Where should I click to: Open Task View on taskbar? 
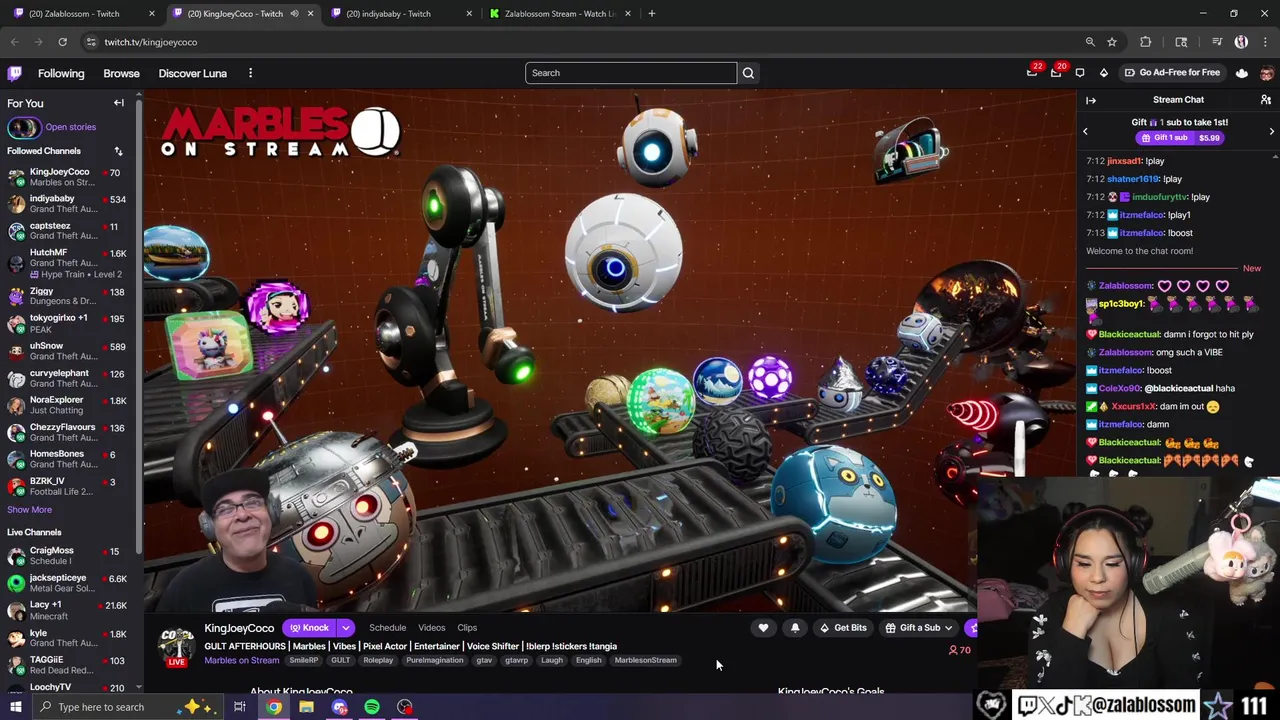240,707
